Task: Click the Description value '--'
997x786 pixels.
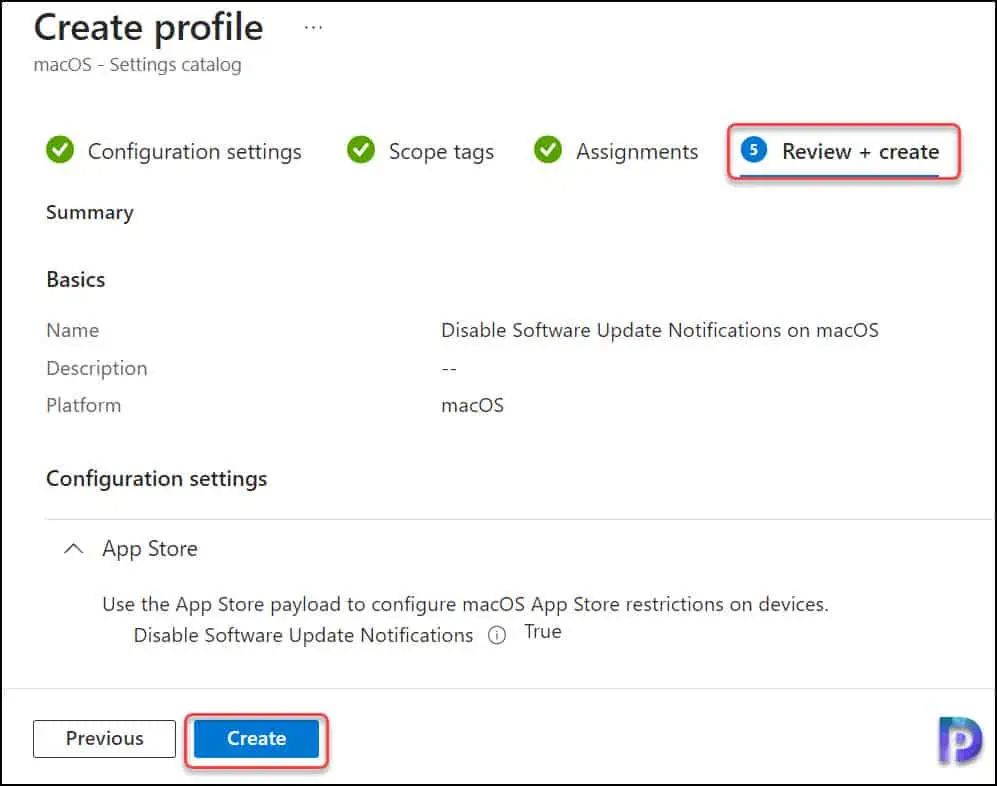Action: point(449,368)
